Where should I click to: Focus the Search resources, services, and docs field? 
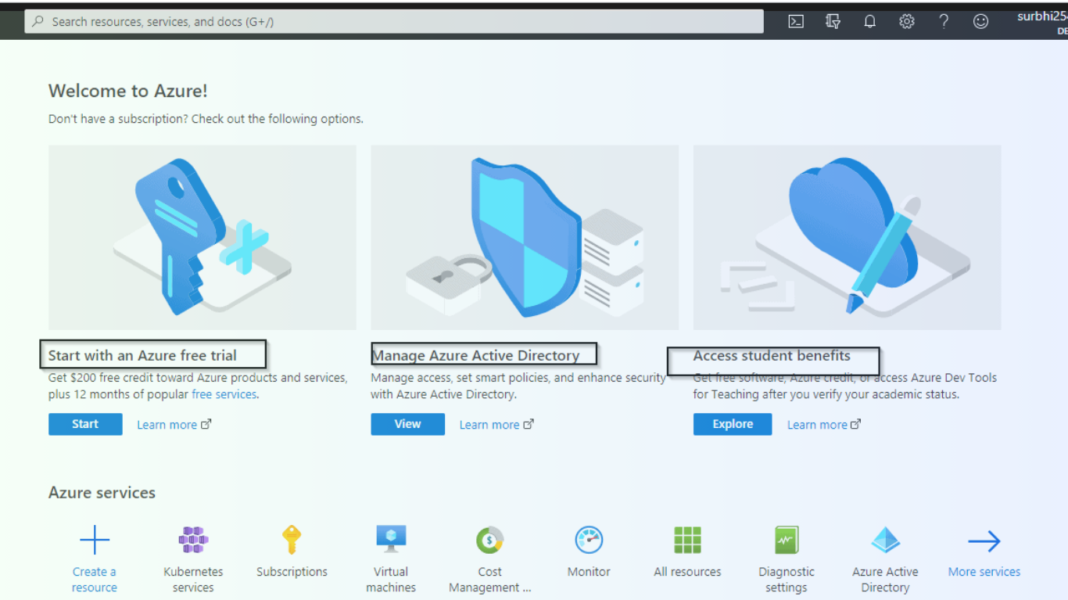pyautogui.click(x=394, y=22)
